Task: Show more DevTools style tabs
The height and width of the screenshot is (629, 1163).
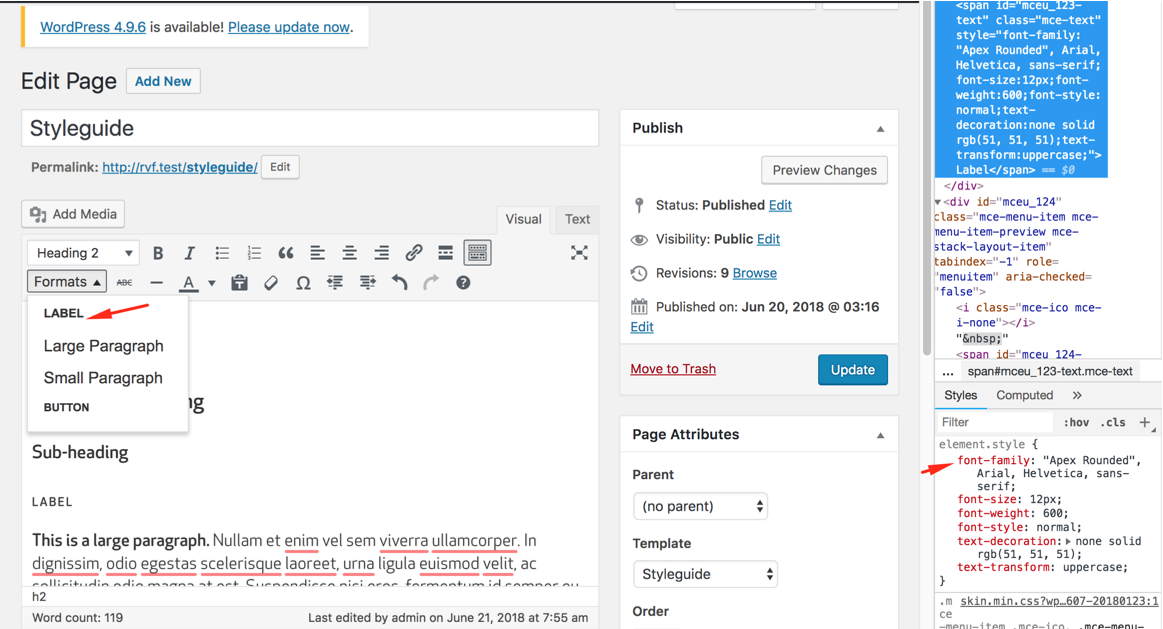Action: [1077, 395]
